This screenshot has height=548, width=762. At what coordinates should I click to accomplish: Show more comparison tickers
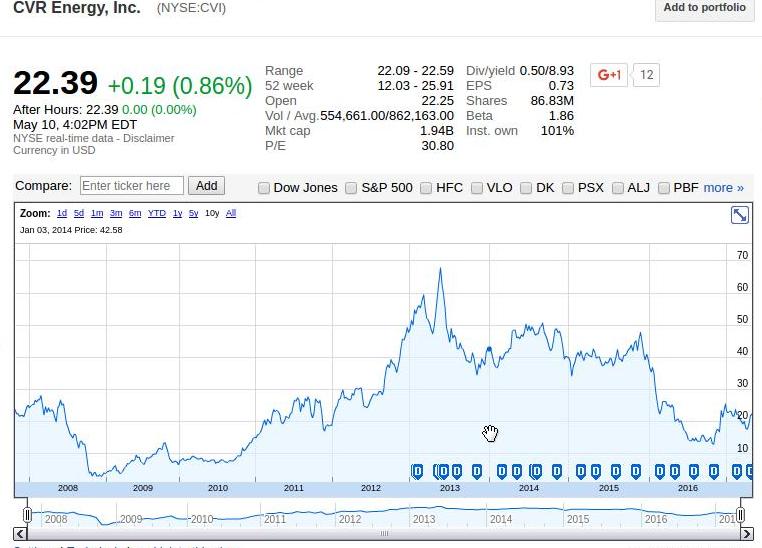click(724, 188)
